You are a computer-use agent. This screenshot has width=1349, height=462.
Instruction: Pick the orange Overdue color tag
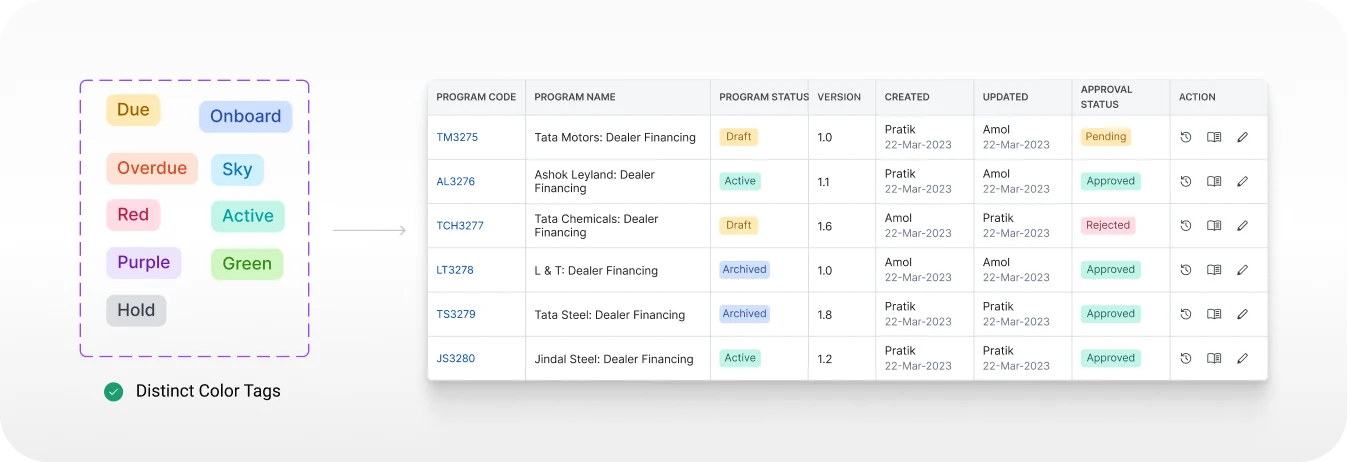tap(152, 168)
